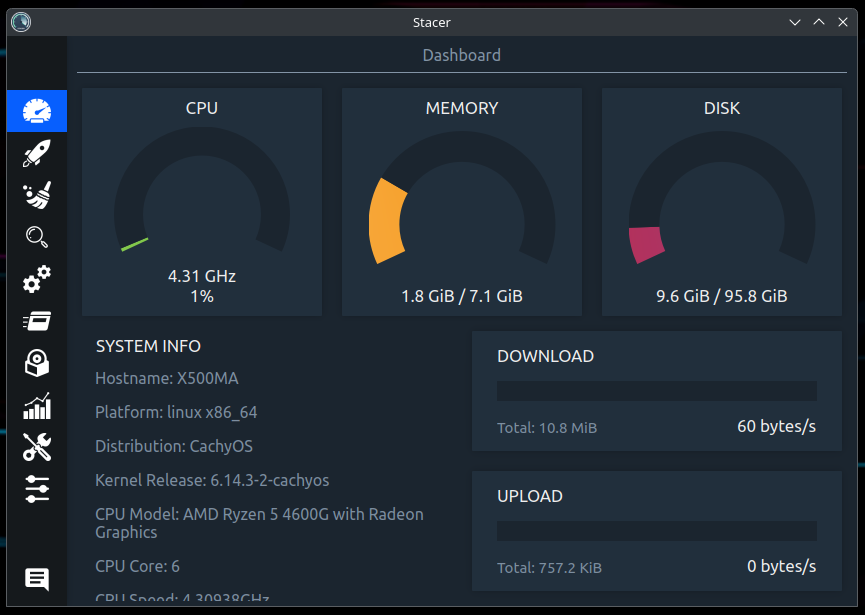
Task: Close the Stacer window
Action: 842,22
